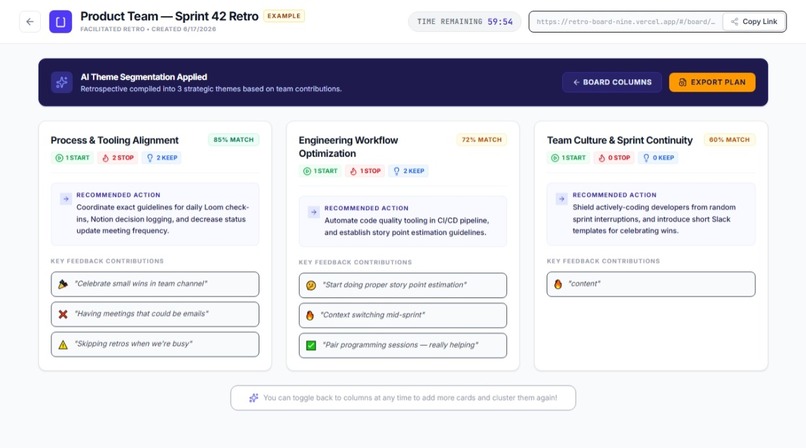
Task: Click the 72% MATCH badge
Action: coord(482,140)
